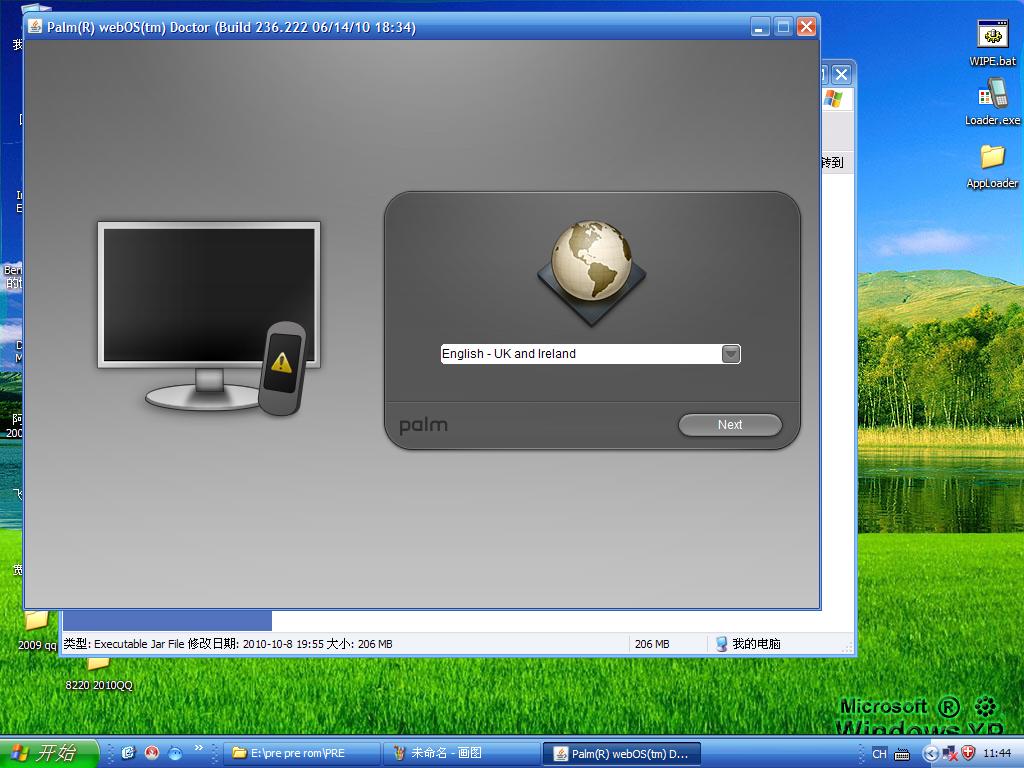Click the palm logo in the panel

click(x=424, y=426)
